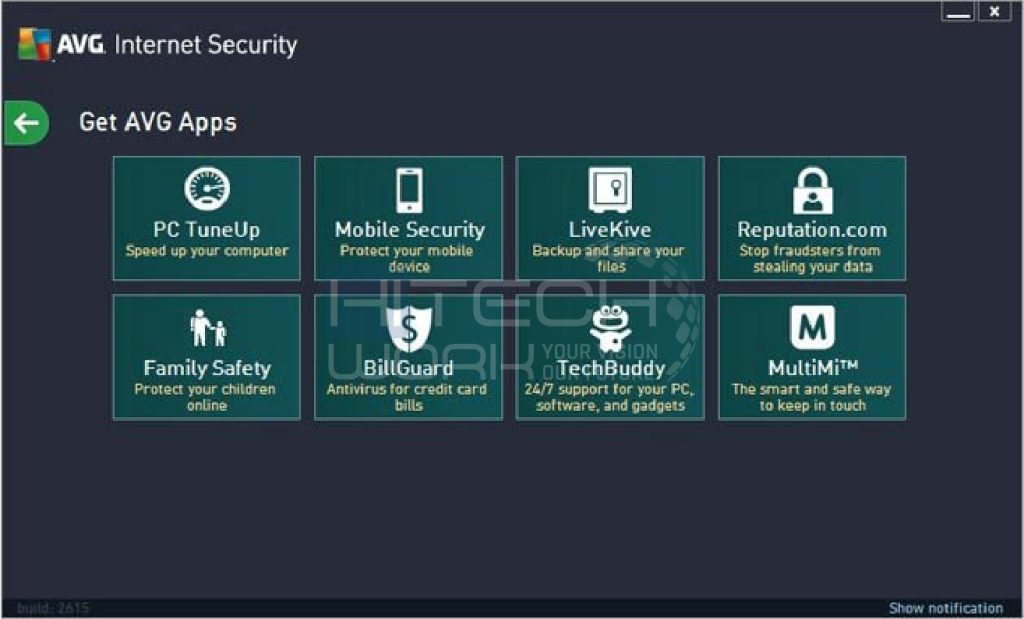Image resolution: width=1024 pixels, height=619 pixels.
Task: Click '24/7 support for your PC' description
Action: 610,398
